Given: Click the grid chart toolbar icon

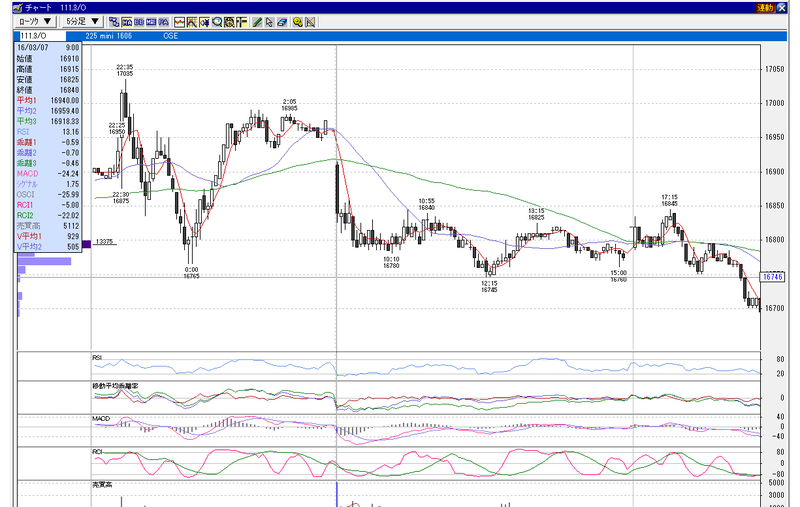Looking at the screenshot, I should coord(192,22).
